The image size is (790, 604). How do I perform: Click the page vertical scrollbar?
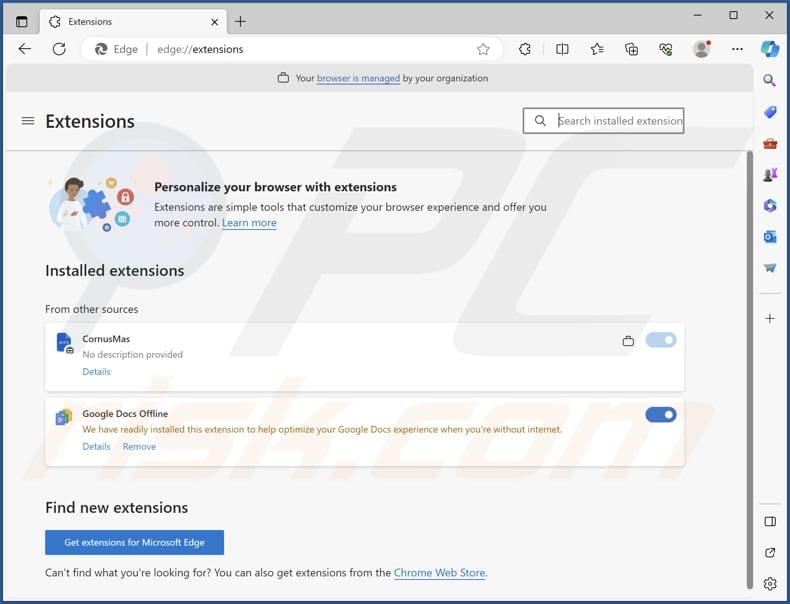pos(750,369)
